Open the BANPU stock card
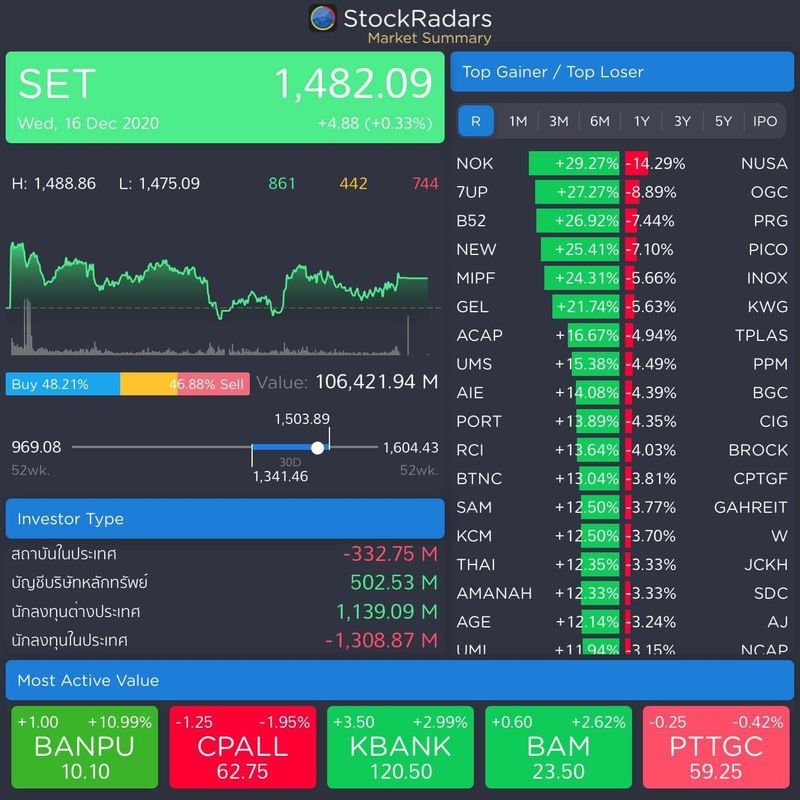800x800 pixels. pos(80,746)
